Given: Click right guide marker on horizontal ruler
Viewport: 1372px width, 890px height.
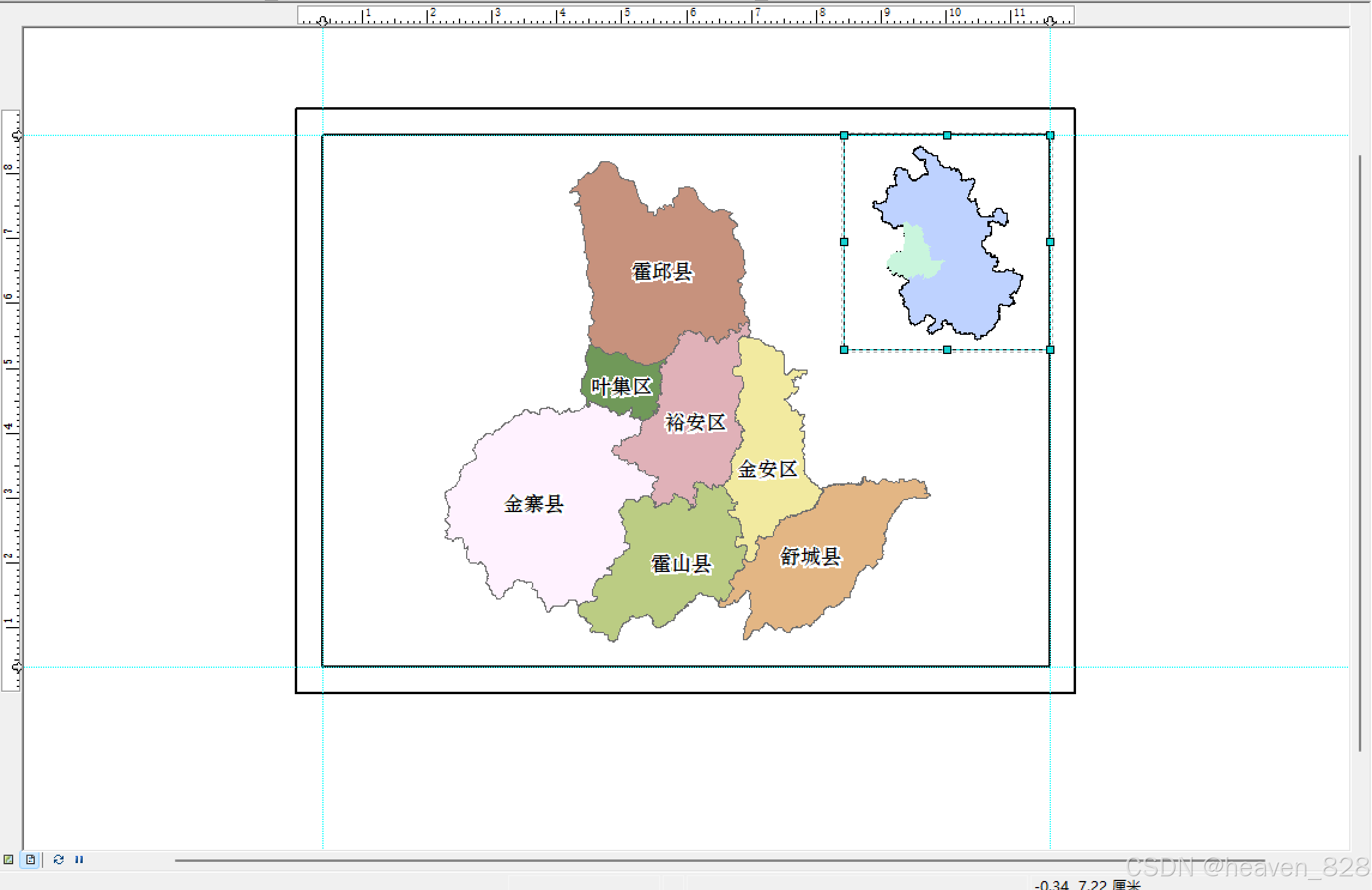Looking at the screenshot, I should click(1050, 21).
